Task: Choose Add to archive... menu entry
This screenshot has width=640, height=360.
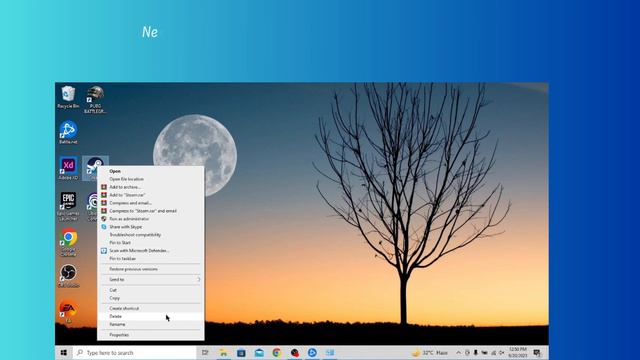Action: [150, 187]
